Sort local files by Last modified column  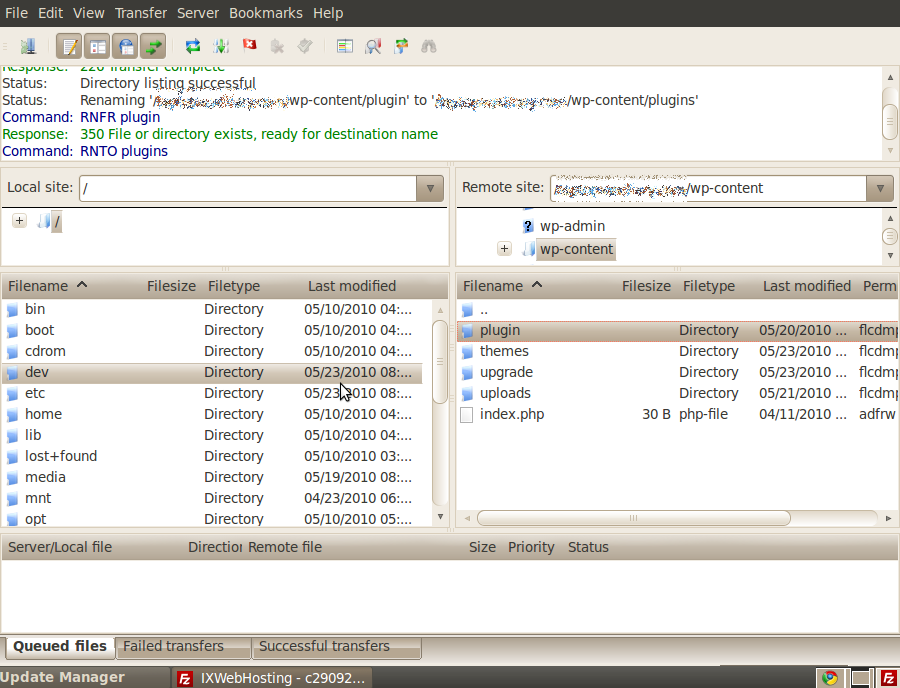pos(352,286)
